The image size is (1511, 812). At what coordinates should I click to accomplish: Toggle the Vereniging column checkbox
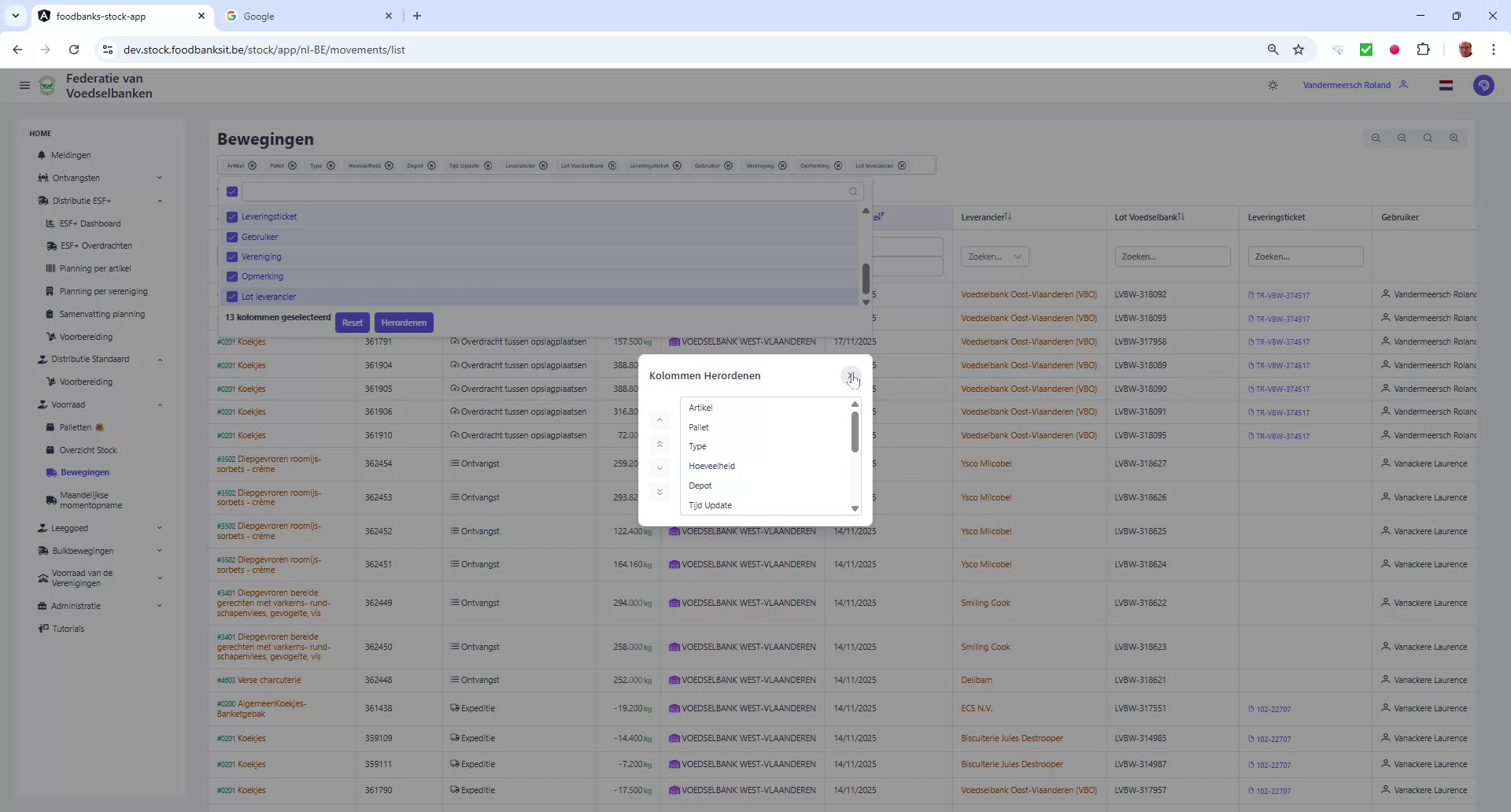coord(231,257)
